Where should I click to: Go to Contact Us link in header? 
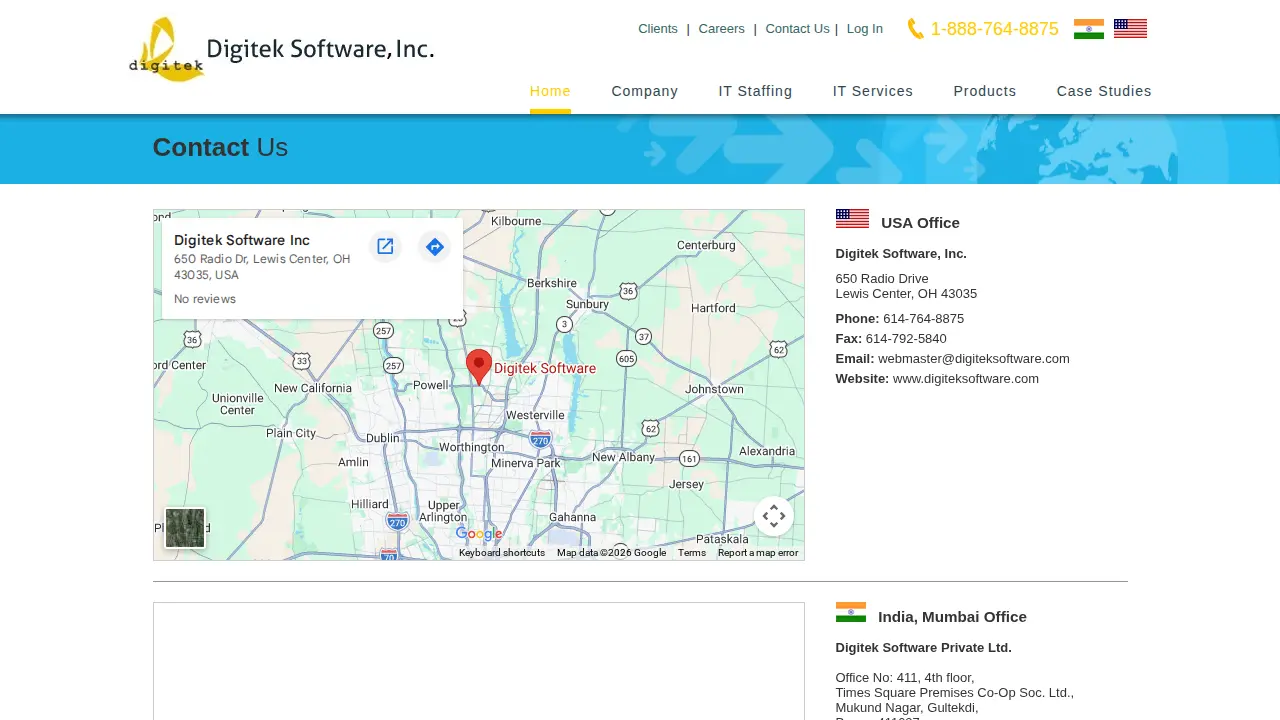797,29
